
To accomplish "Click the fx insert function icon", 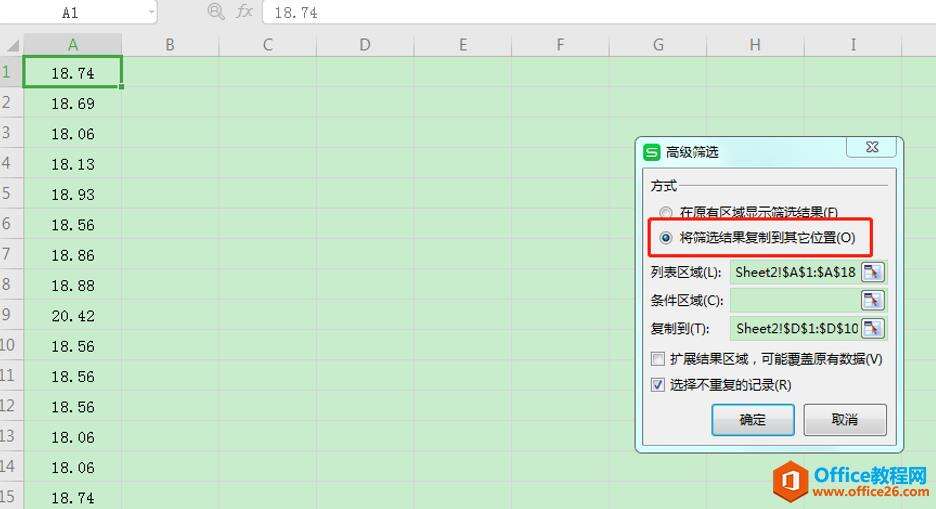I will coord(244,11).
